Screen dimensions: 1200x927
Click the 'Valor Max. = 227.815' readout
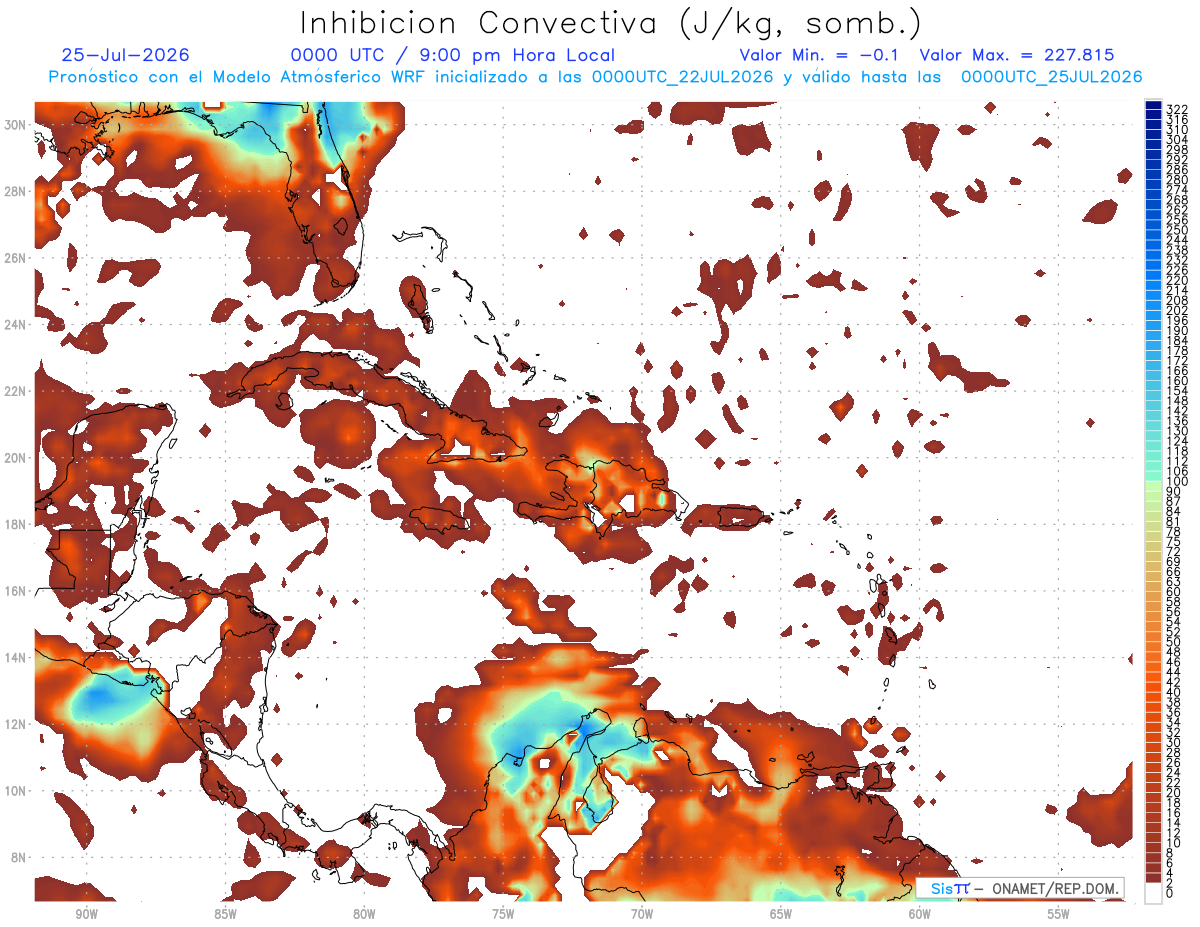(1016, 55)
